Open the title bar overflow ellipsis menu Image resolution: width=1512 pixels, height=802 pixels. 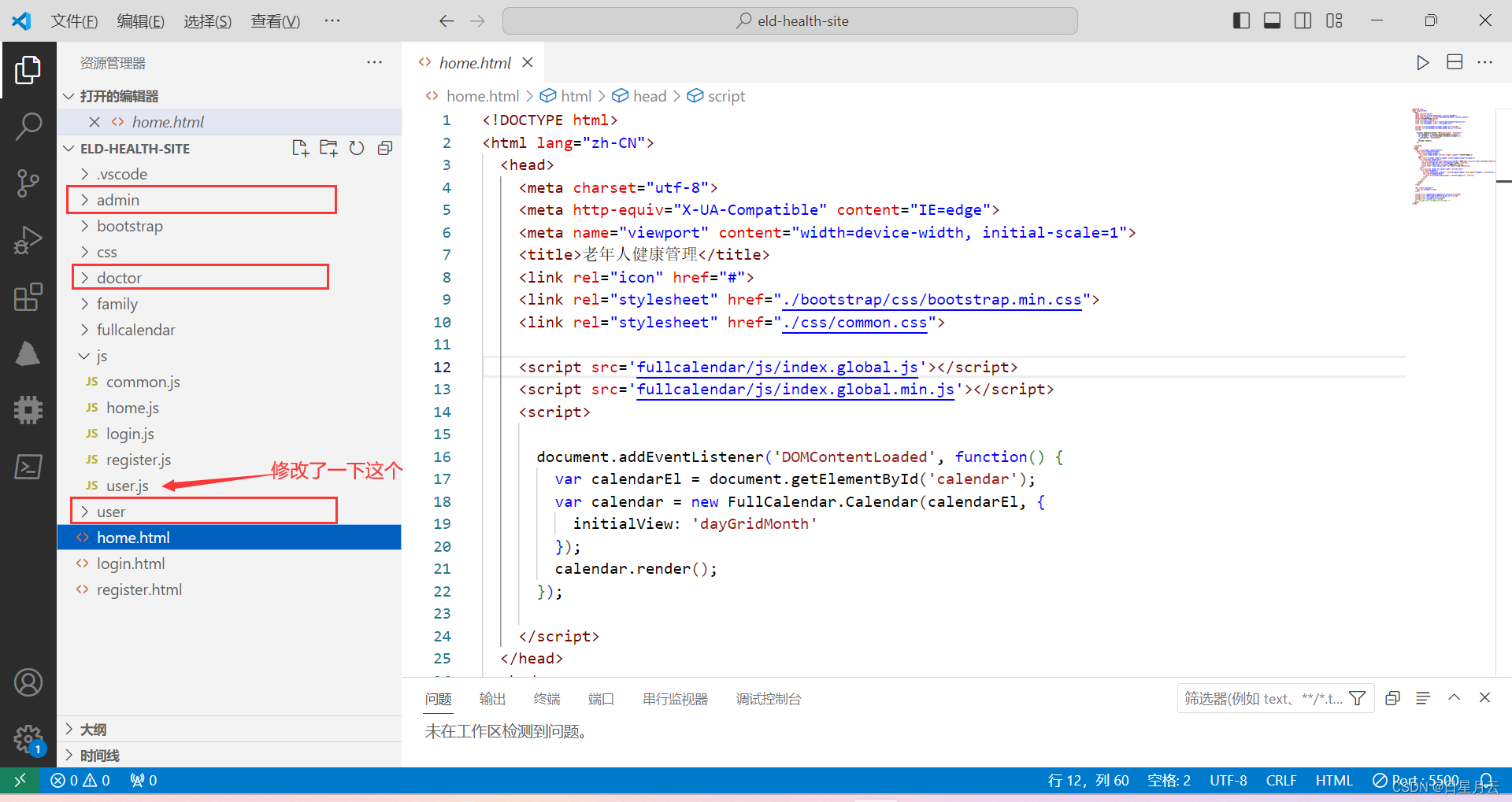coord(332,20)
